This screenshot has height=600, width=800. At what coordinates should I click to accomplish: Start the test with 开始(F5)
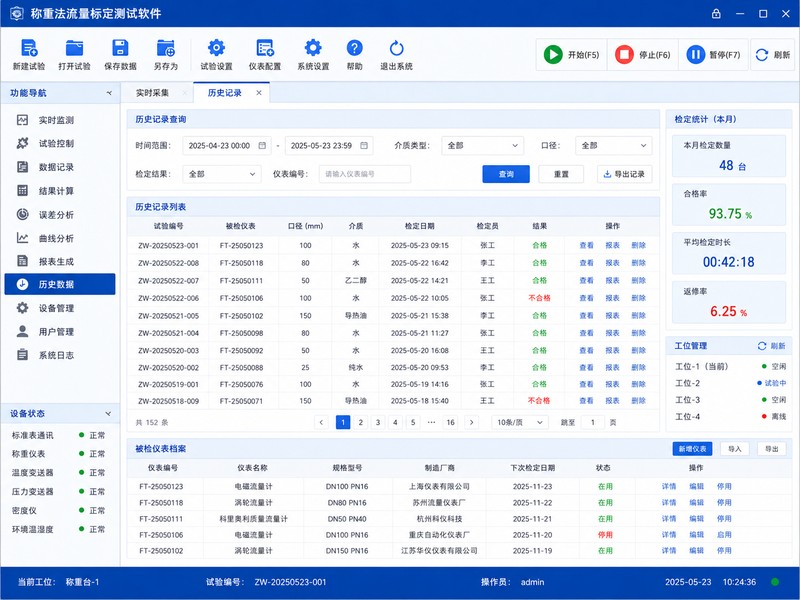tap(571, 55)
